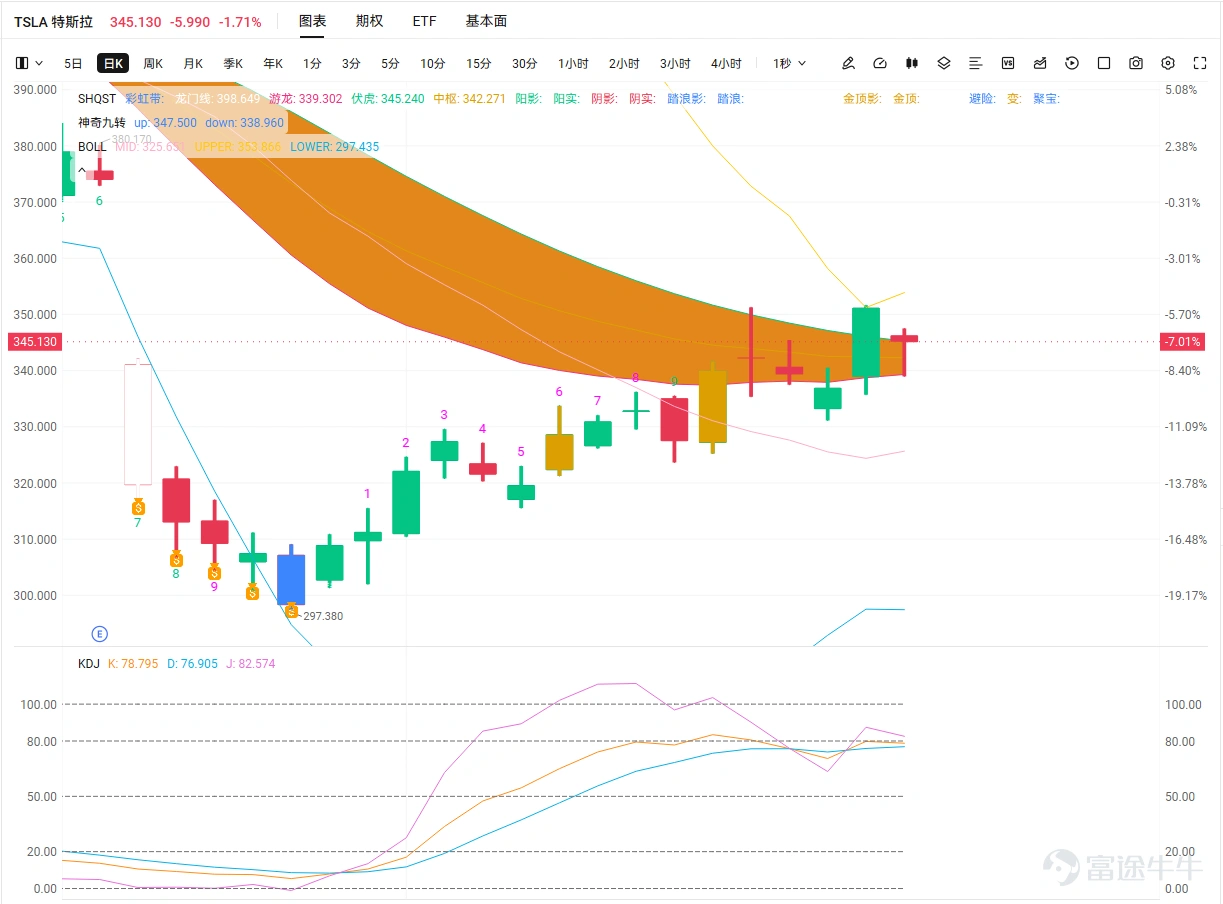
Task: Select the 5分 interval
Action: point(390,63)
